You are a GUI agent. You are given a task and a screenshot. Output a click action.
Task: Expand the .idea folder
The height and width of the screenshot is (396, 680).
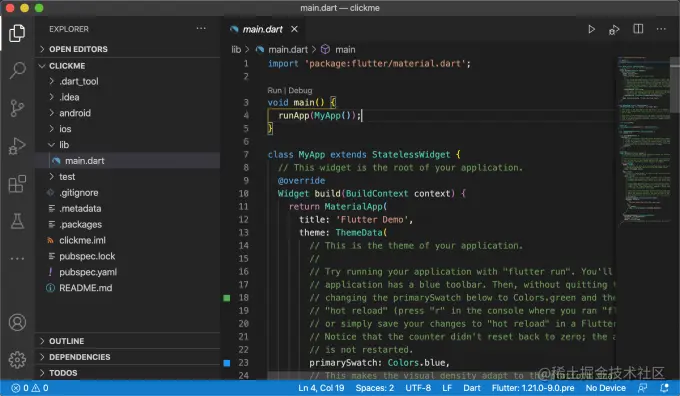pos(128,97)
